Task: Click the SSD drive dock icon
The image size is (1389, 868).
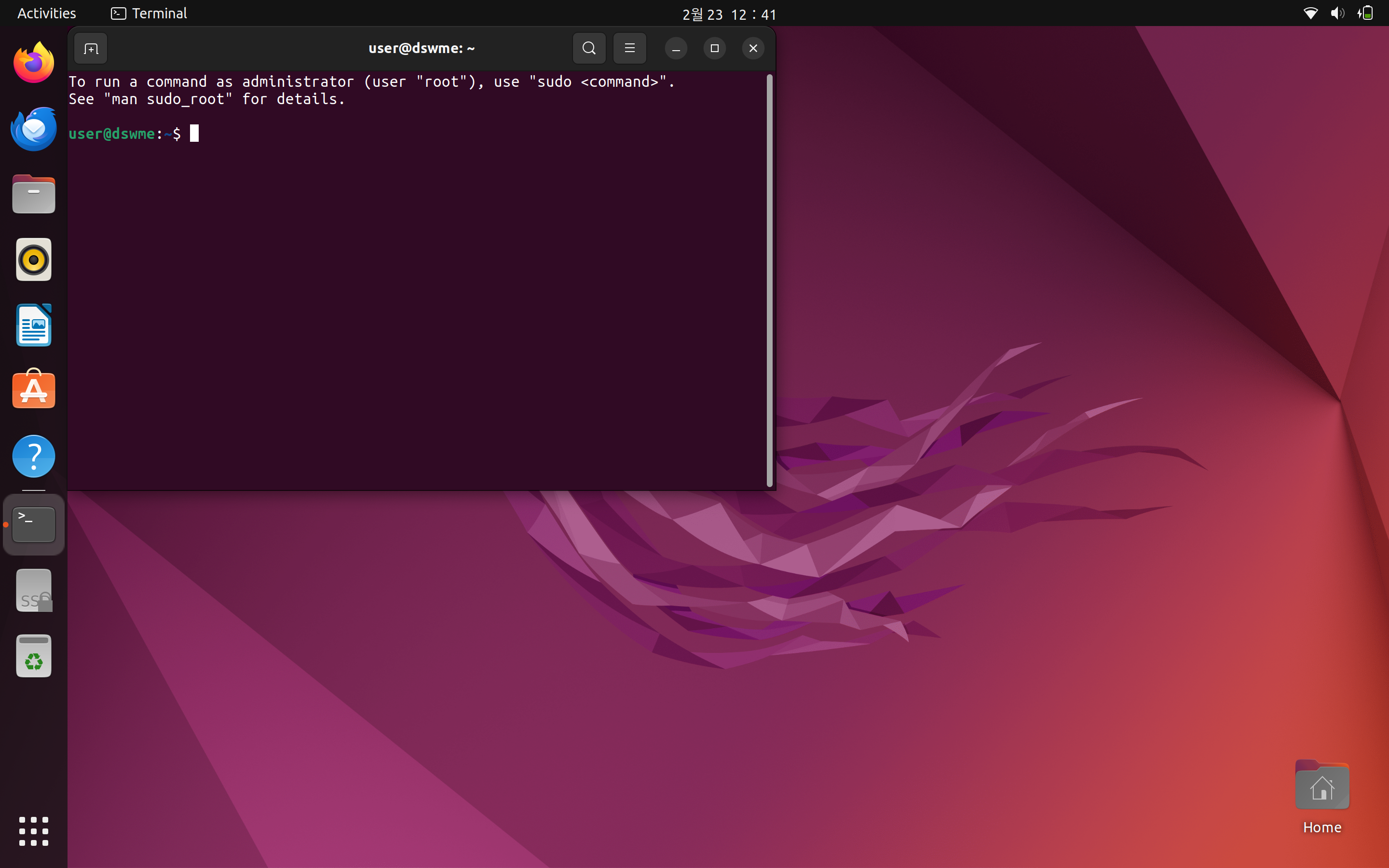Action: [x=33, y=591]
